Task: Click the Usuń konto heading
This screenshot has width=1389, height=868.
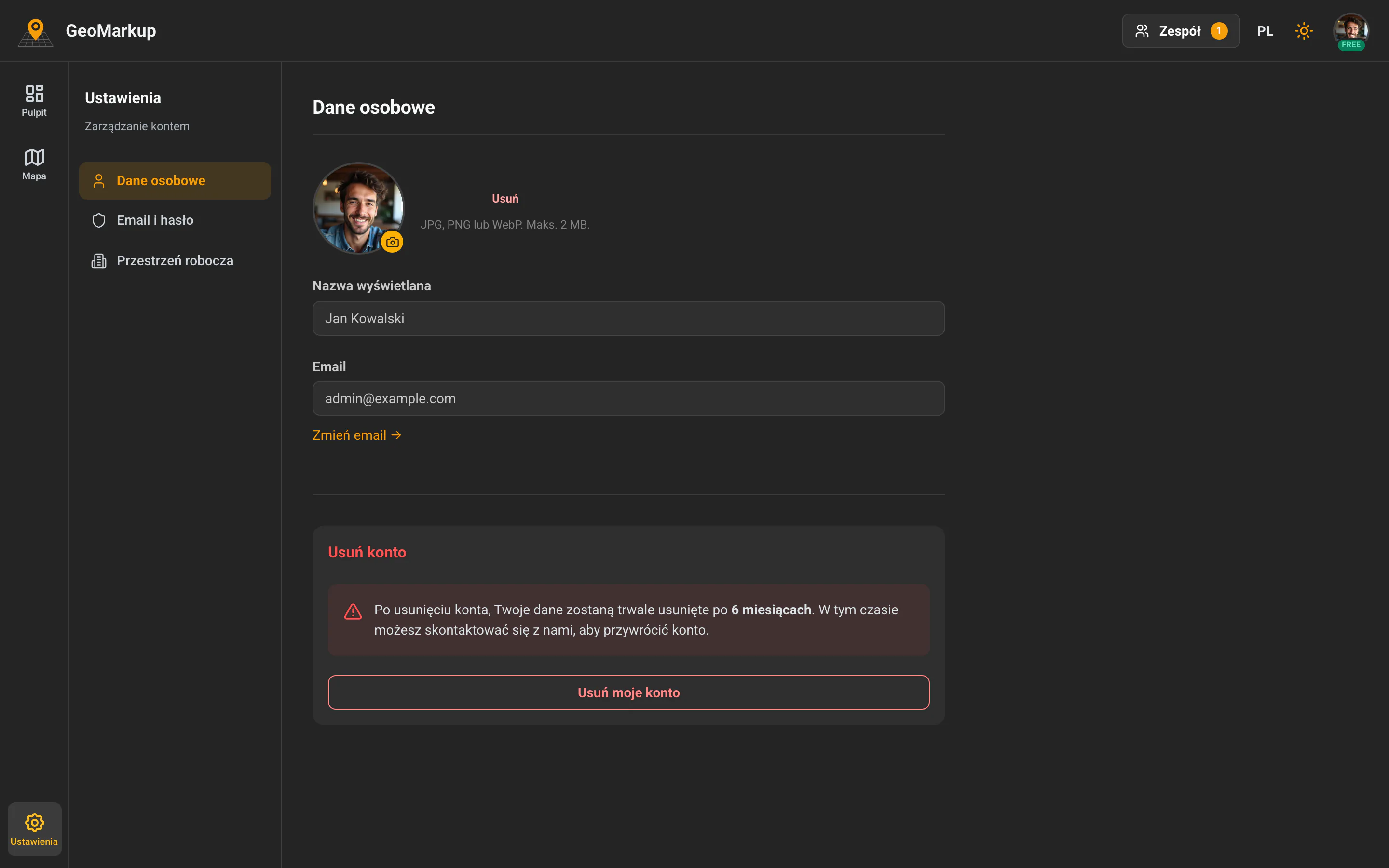Action: click(x=368, y=552)
